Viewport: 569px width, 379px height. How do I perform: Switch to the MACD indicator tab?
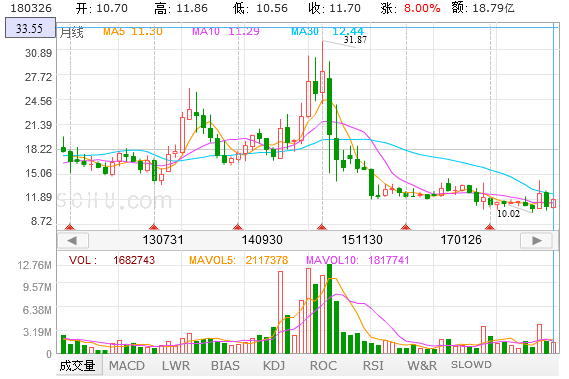pyautogui.click(x=127, y=366)
